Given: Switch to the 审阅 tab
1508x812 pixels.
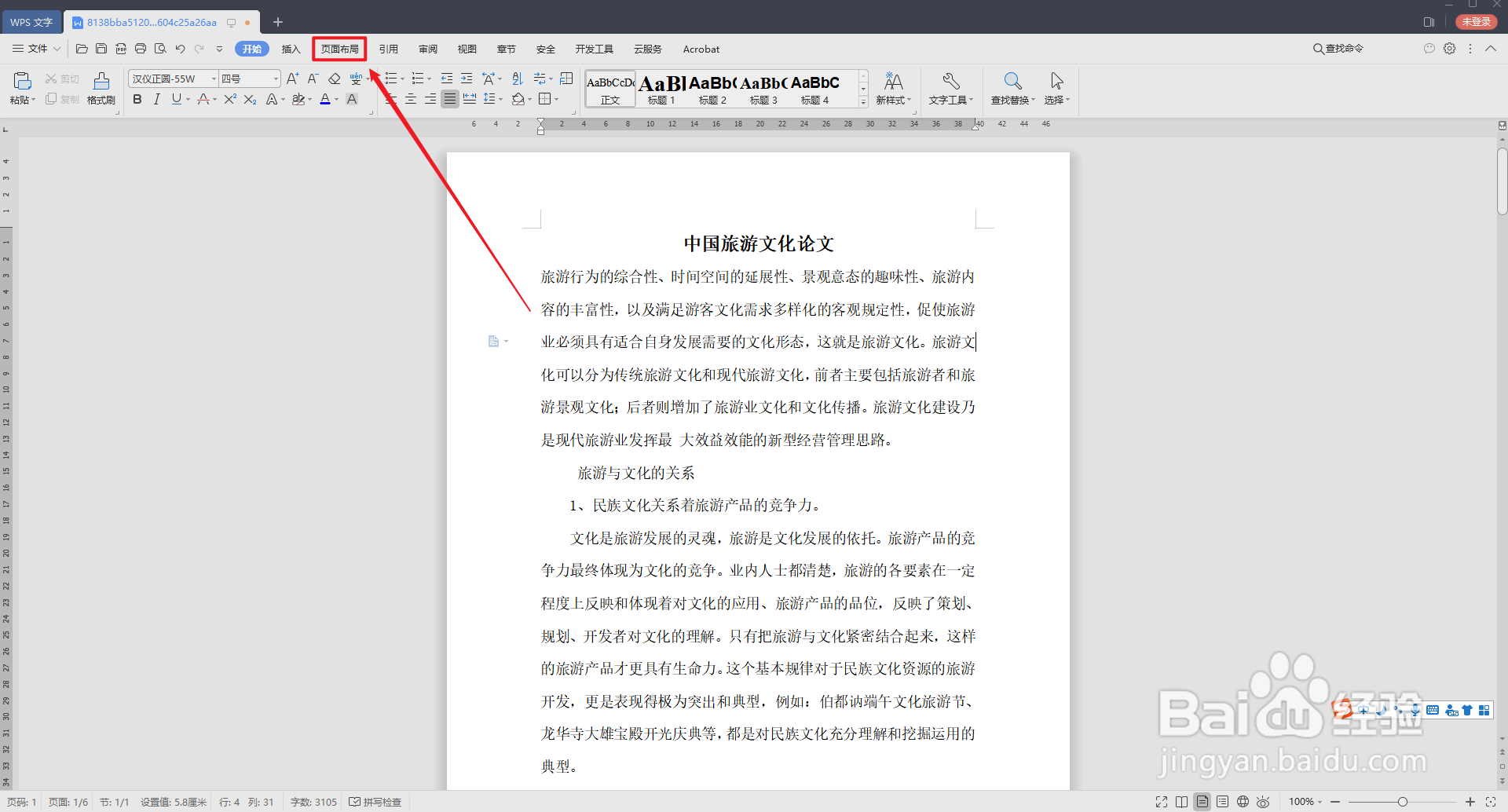Looking at the screenshot, I should coord(428,49).
